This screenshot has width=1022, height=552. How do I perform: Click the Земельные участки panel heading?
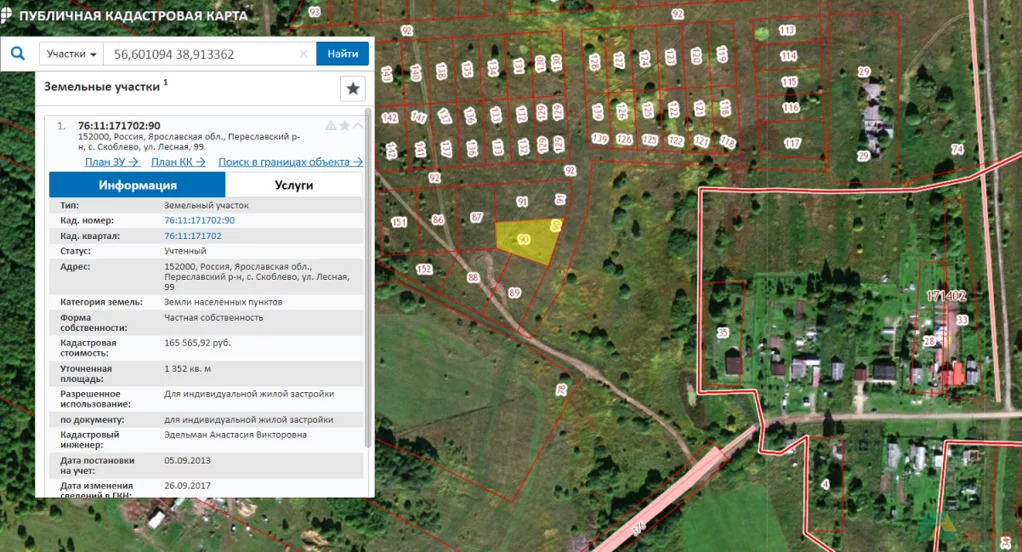102,87
